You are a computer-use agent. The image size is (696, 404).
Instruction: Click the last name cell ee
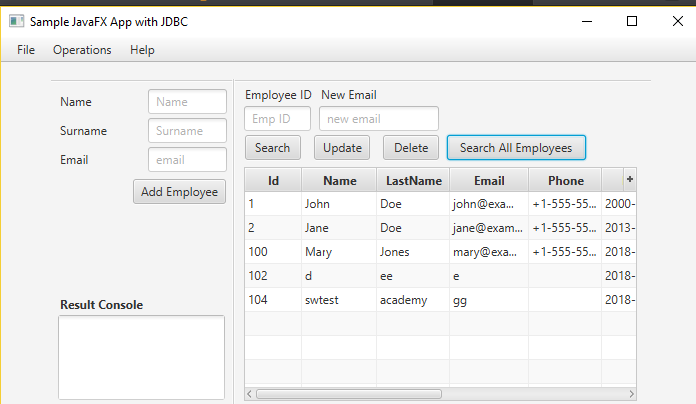coord(413,276)
